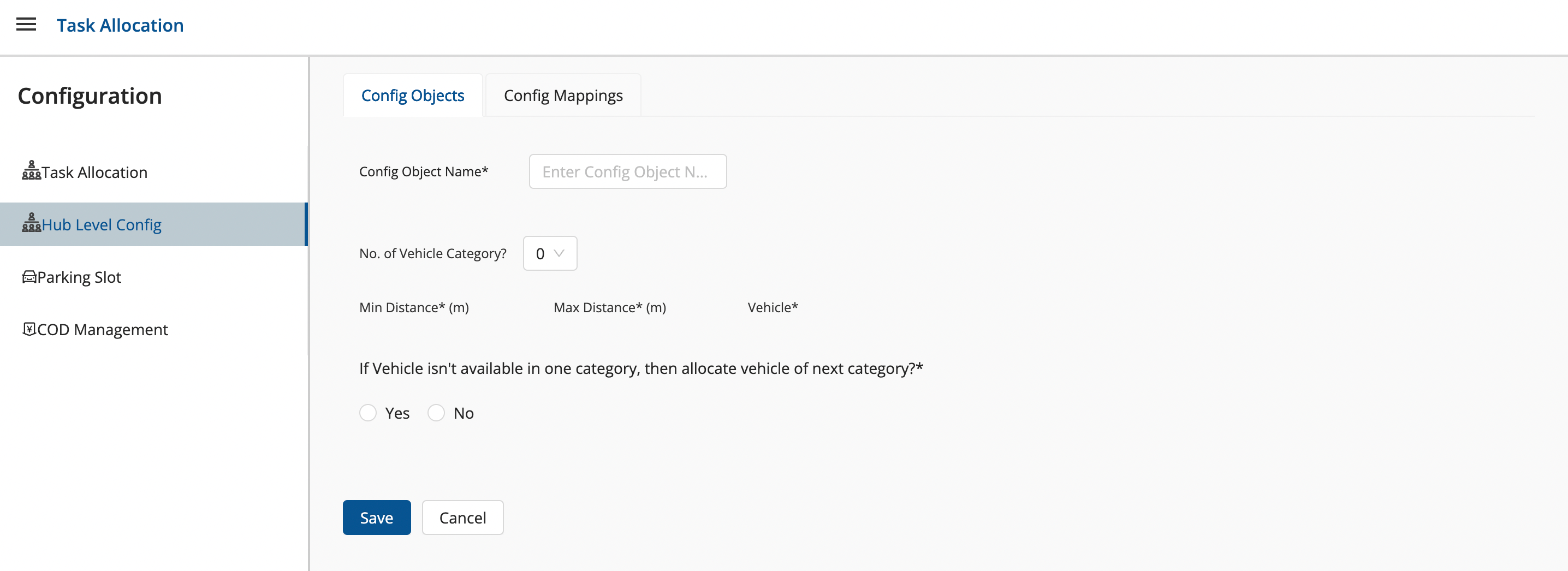1568x571 pixels.
Task: Open the hamburger navigation menu
Action: point(26,25)
